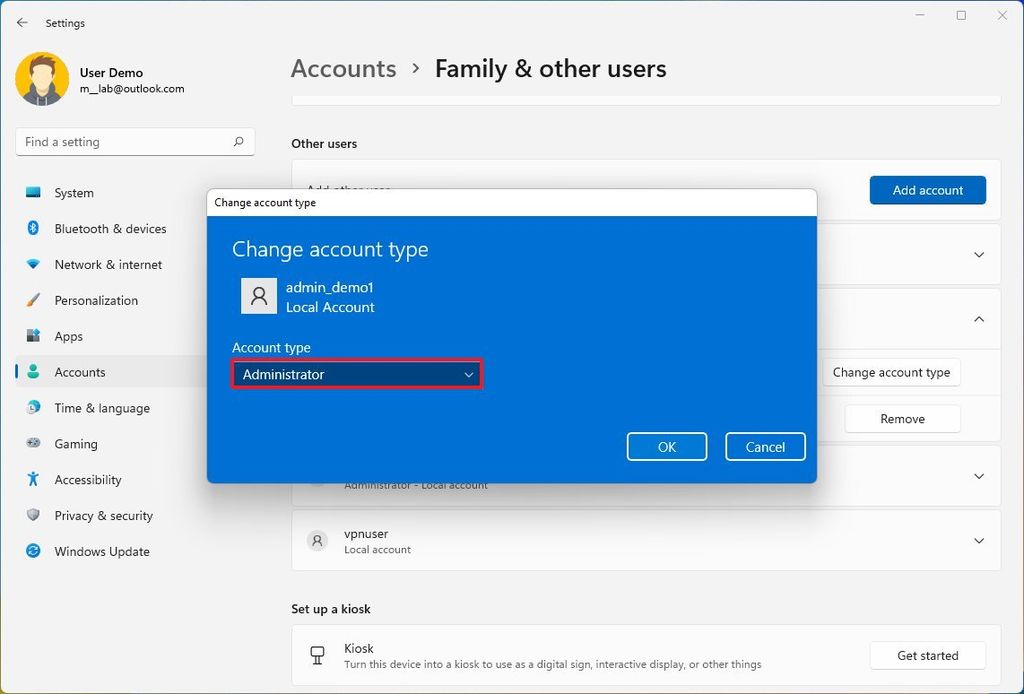Expand the Administrator local account entry
Screen dimensions: 1024x694
(x=978, y=476)
